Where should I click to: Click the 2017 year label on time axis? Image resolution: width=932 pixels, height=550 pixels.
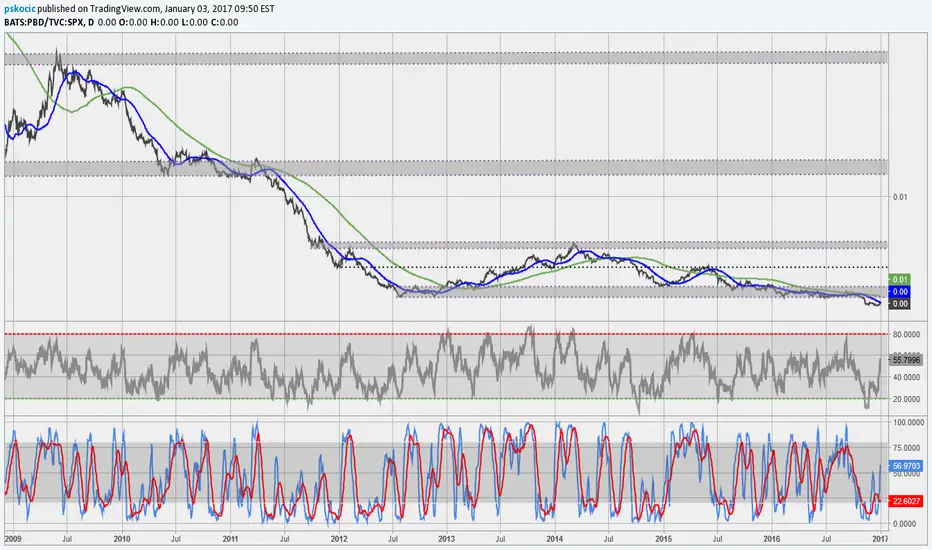pyautogui.click(x=880, y=539)
